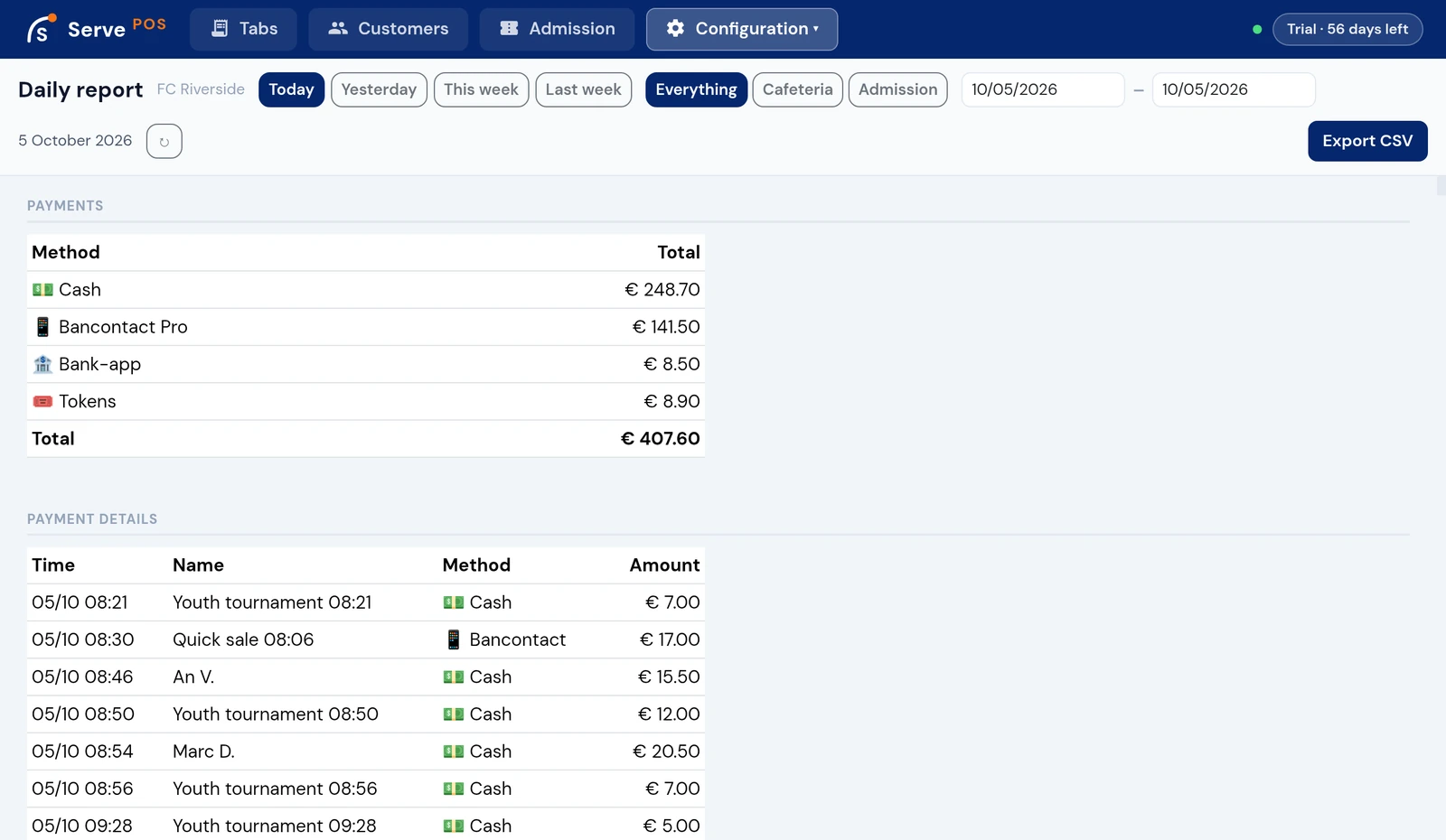Filter report by Cafeteria
The height and width of the screenshot is (840, 1446).
point(797,89)
